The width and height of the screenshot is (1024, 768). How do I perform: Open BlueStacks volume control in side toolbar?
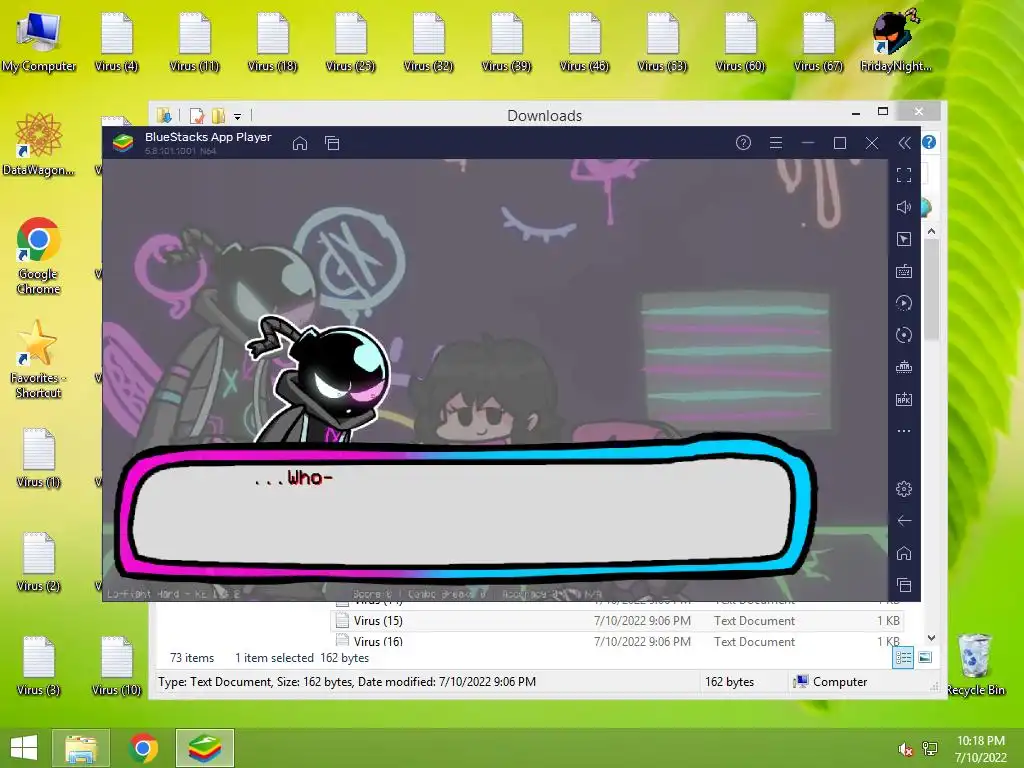(x=904, y=207)
